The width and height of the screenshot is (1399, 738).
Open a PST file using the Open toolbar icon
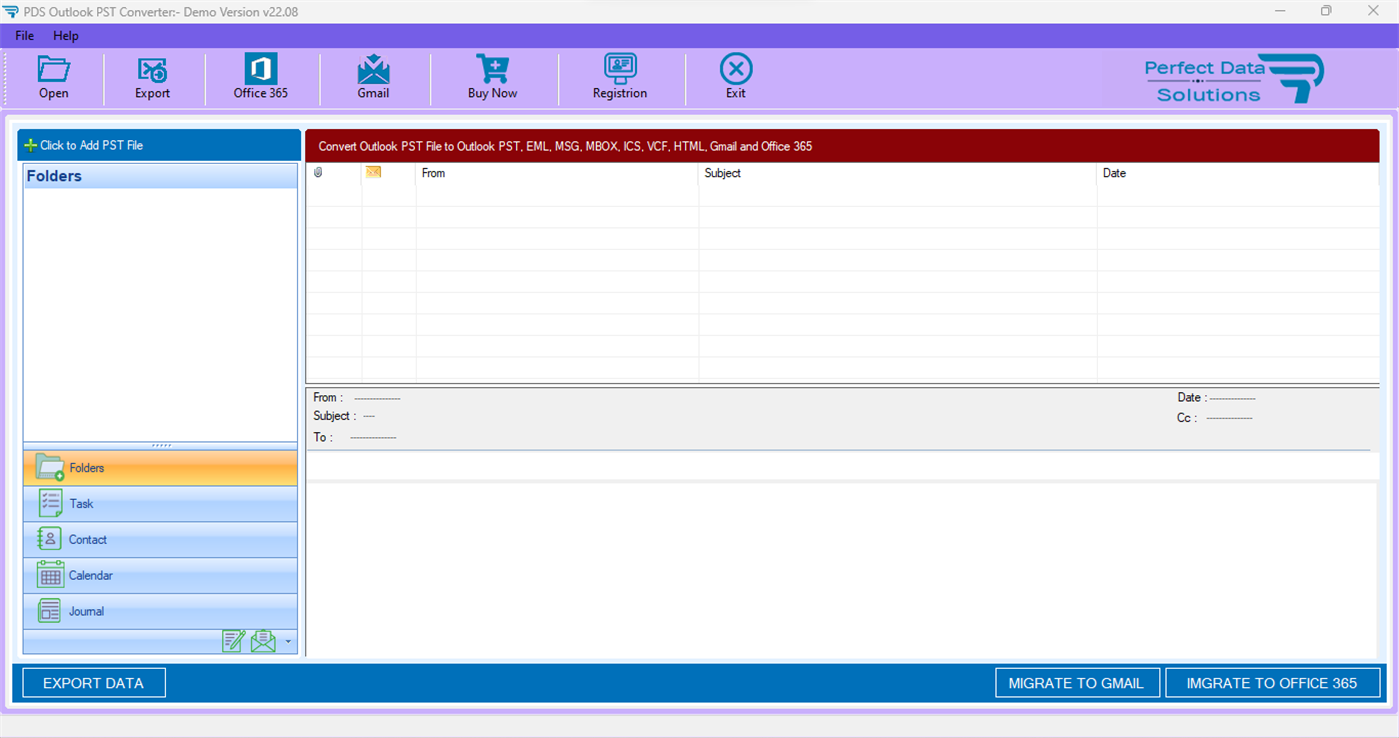53,77
